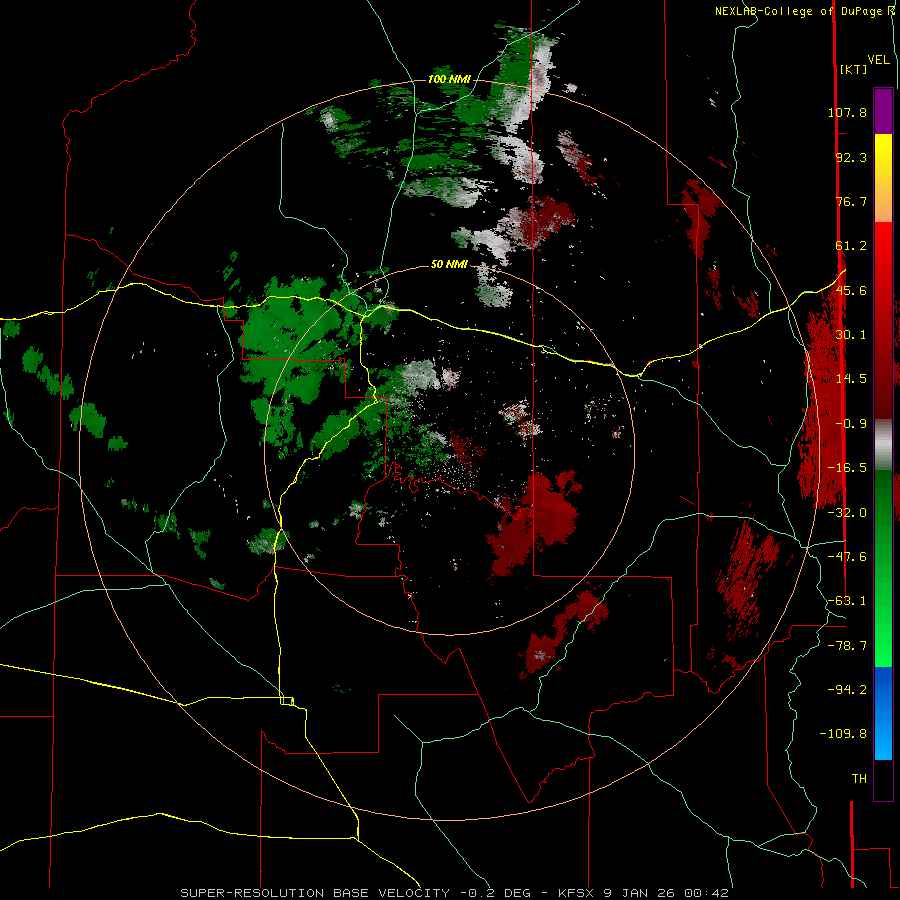The height and width of the screenshot is (900, 900).
Task: Click the 100 NMI range ring label
Action: pyautogui.click(x=449, y=79)
